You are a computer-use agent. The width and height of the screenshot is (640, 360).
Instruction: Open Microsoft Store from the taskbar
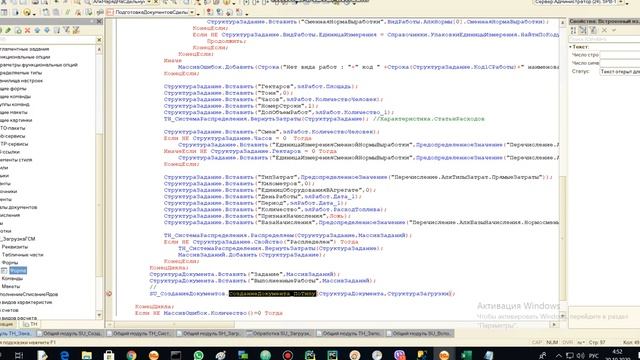click(109, 355)
